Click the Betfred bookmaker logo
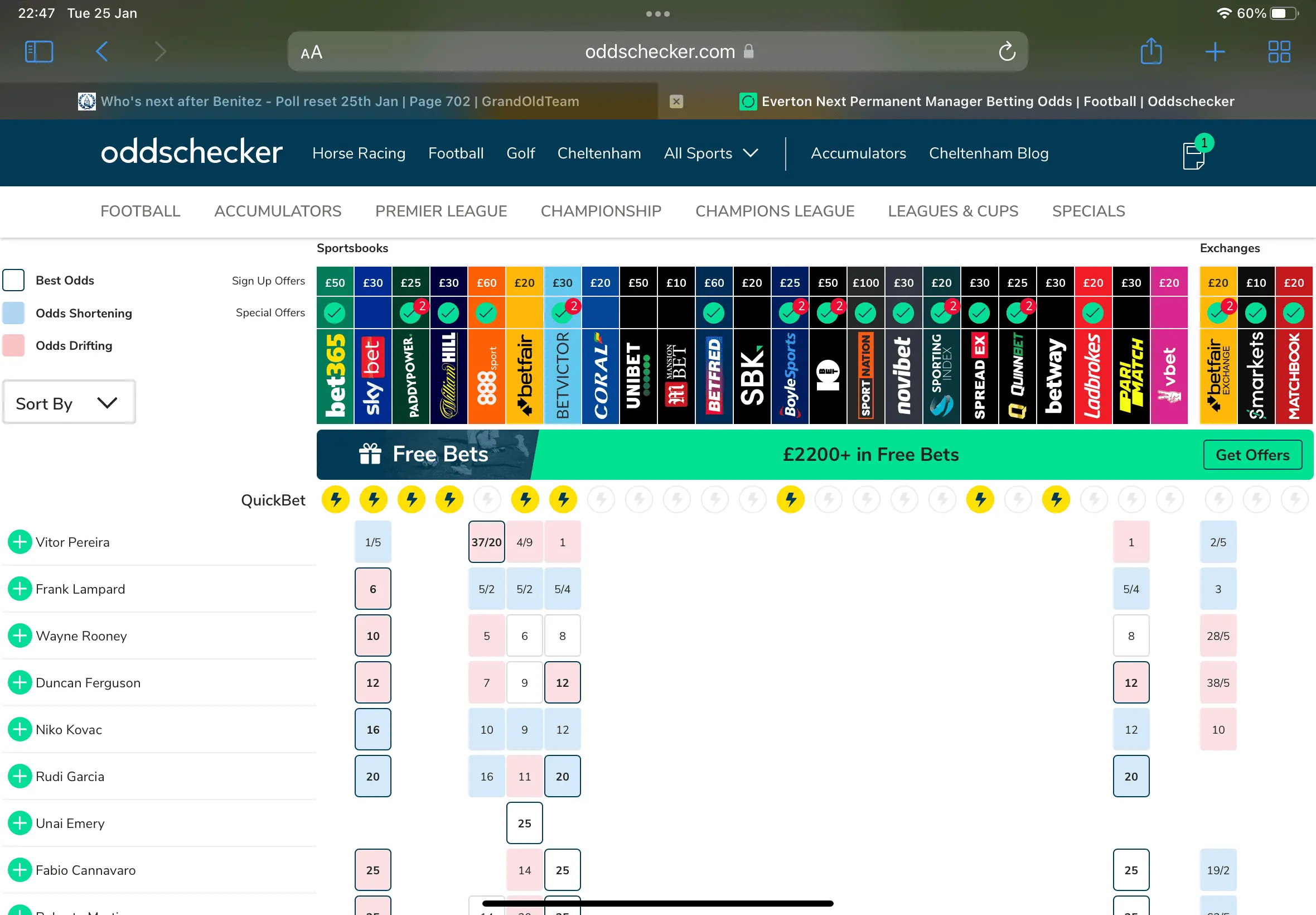 (x=714, y=376)
